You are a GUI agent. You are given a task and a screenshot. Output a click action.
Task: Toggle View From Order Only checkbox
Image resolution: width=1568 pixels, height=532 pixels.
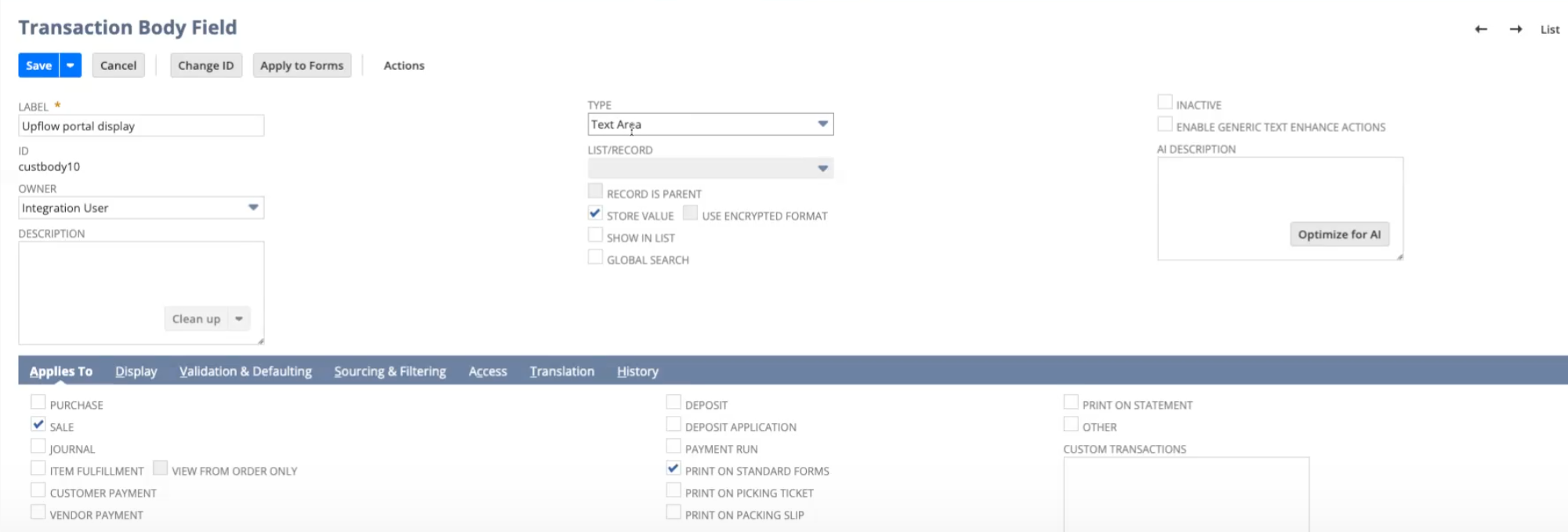pyautogui.click(x=160, y=468)
